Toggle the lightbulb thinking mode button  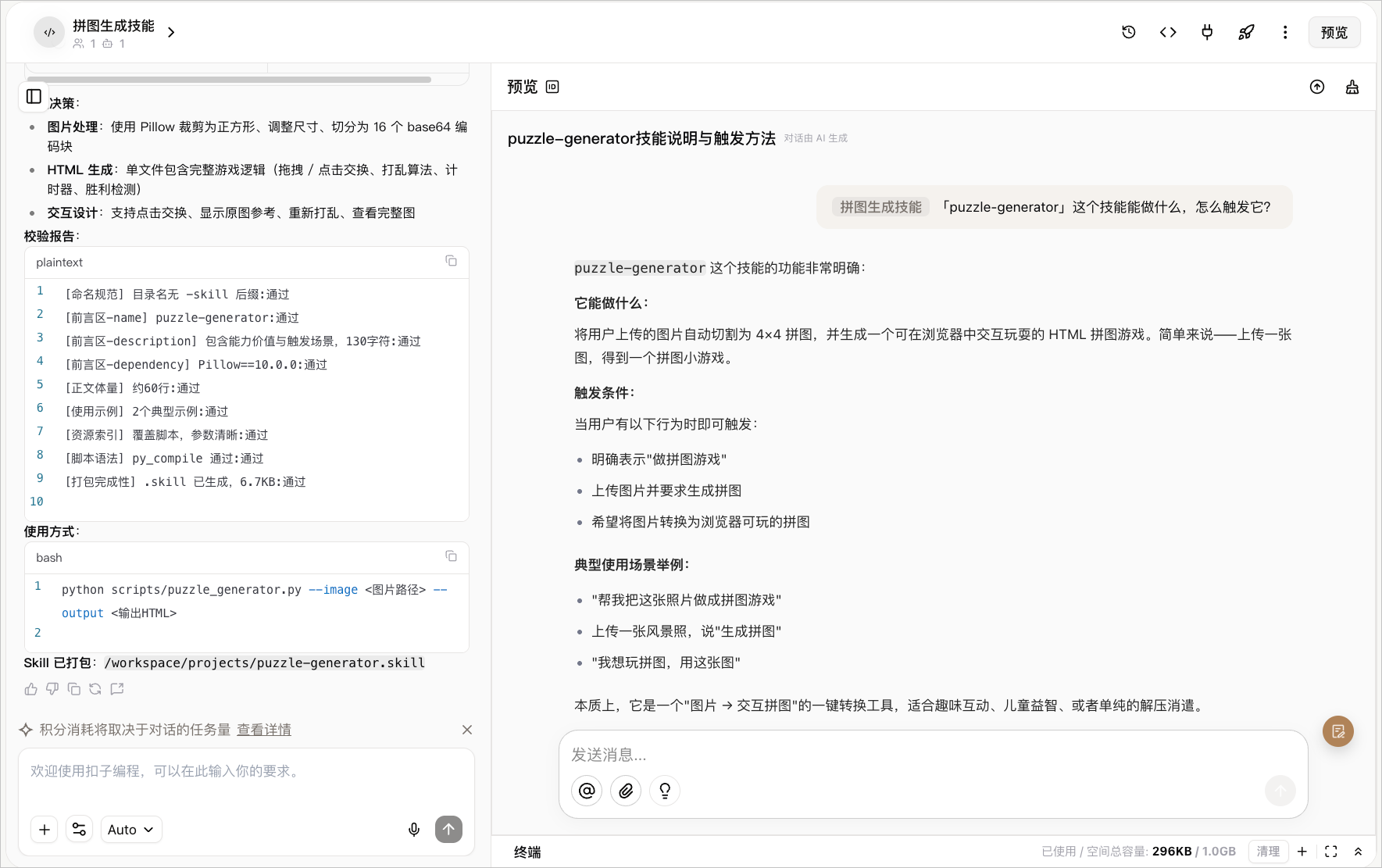665,791
